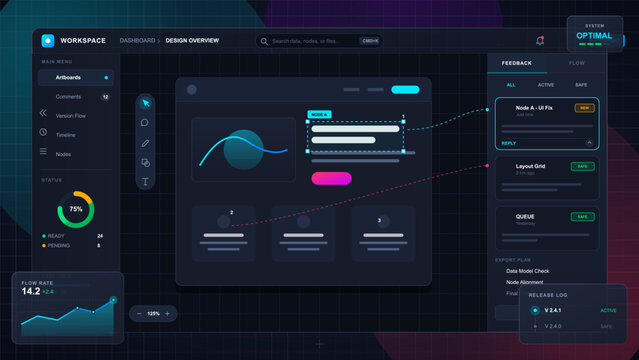Open the Node A - UI Fix card
Image resolution: width=639 pixels, height=360 pixels.
coord(547,124)
